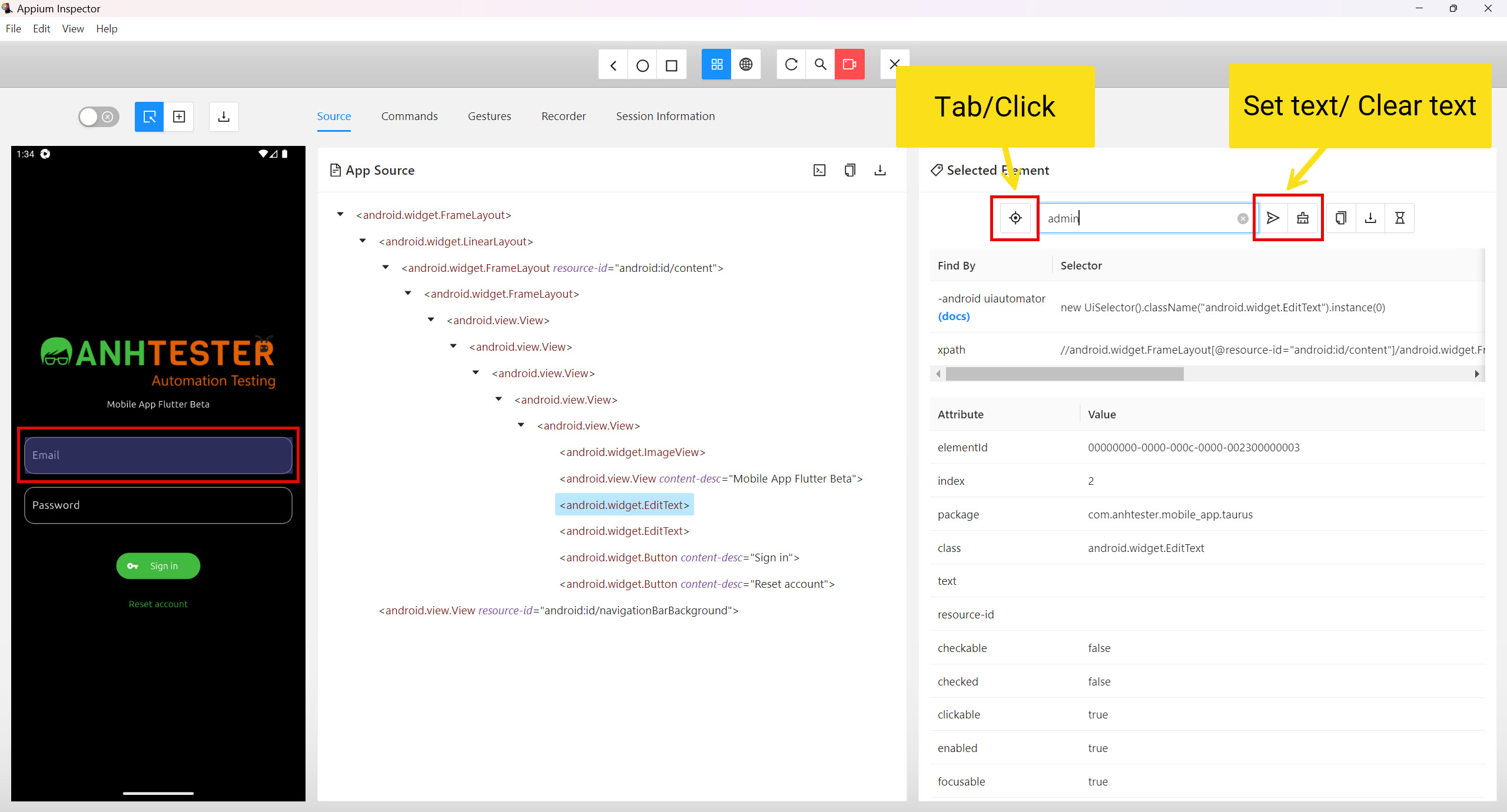Clear the admin text with the X icon
Viewport: 1507px width, 812px height.
click(1243, 219)
